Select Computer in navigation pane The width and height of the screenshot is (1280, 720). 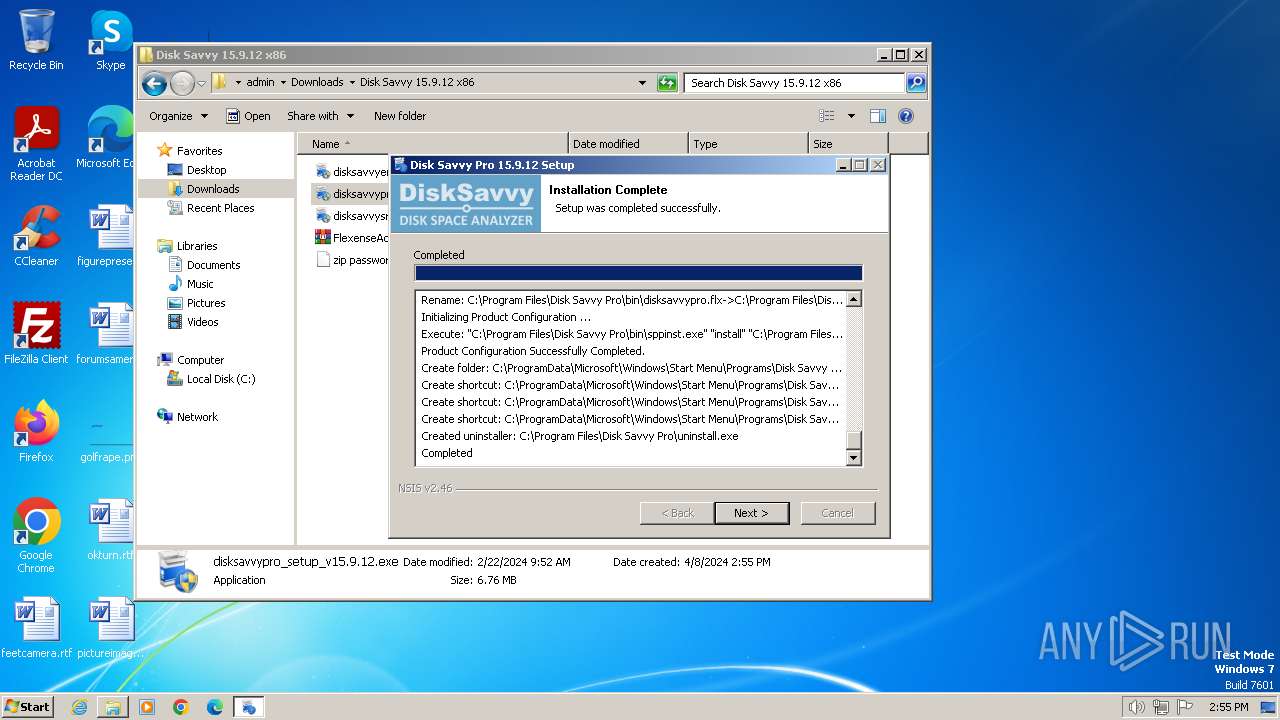[x=200, y=360]
